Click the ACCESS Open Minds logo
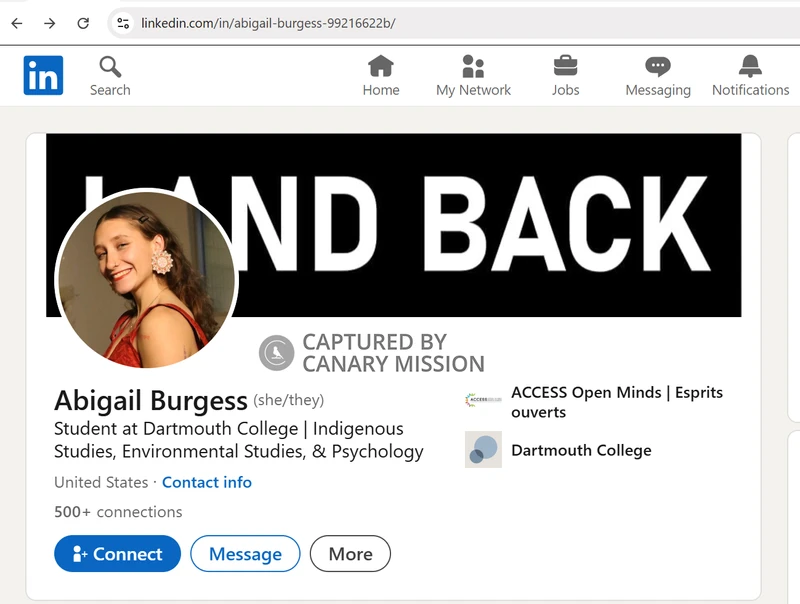800x604 pixels. (483, 400)
